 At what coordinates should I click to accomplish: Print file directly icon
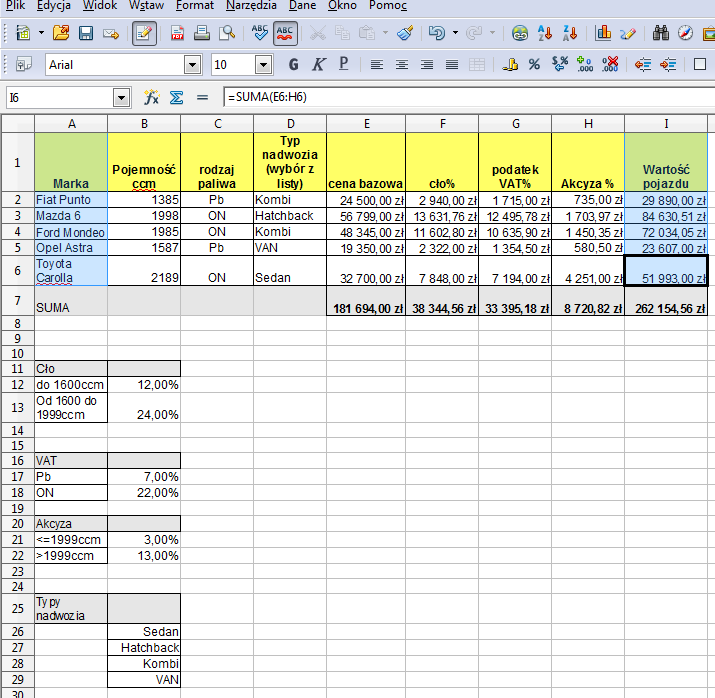pyautogui.click(x=202, y=33)
